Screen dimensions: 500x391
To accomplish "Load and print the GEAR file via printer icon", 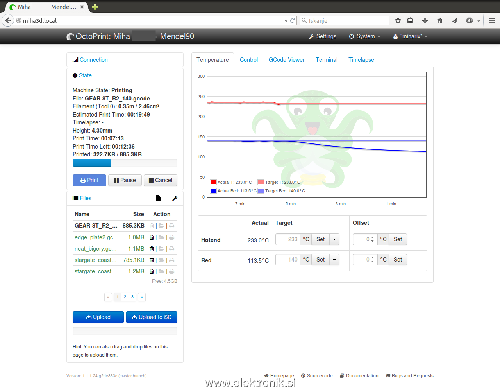I will point(171,226).
